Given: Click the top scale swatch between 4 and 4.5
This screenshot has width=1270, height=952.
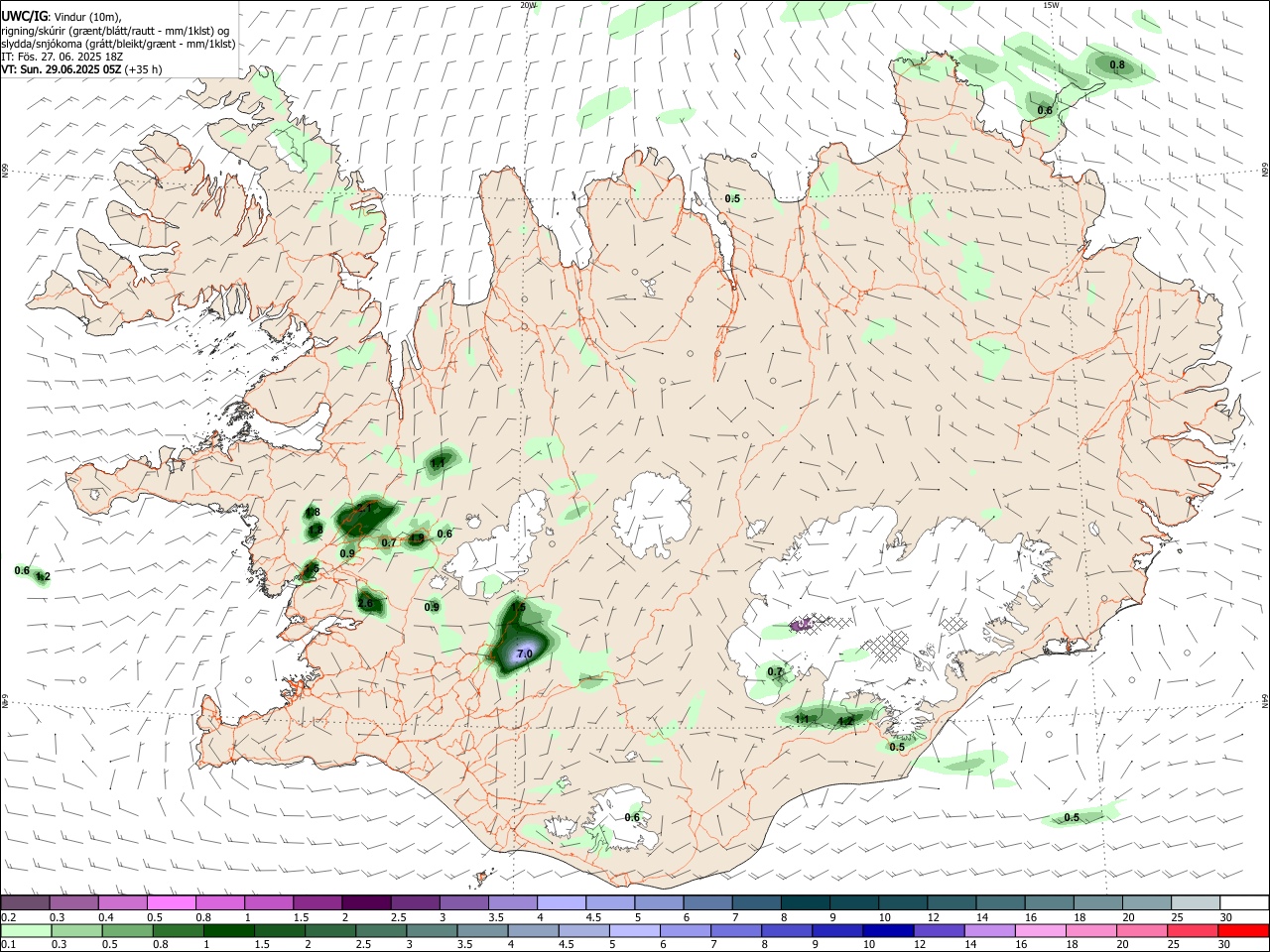Looking at the screenshot, I should pos(562,902).
